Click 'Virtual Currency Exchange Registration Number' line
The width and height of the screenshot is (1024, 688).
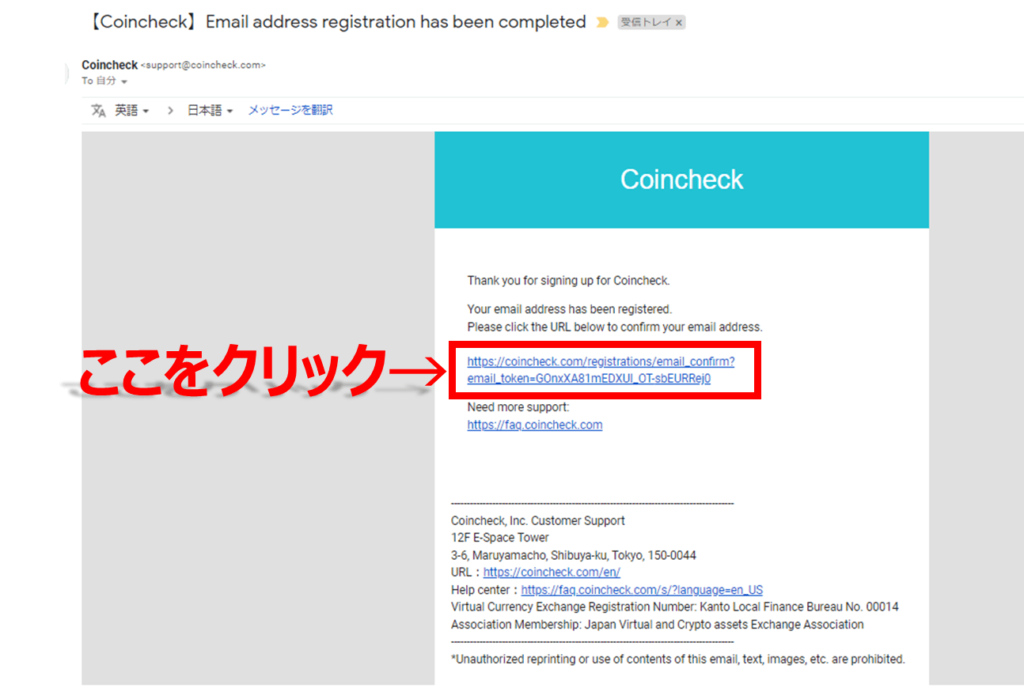(675, 607)
